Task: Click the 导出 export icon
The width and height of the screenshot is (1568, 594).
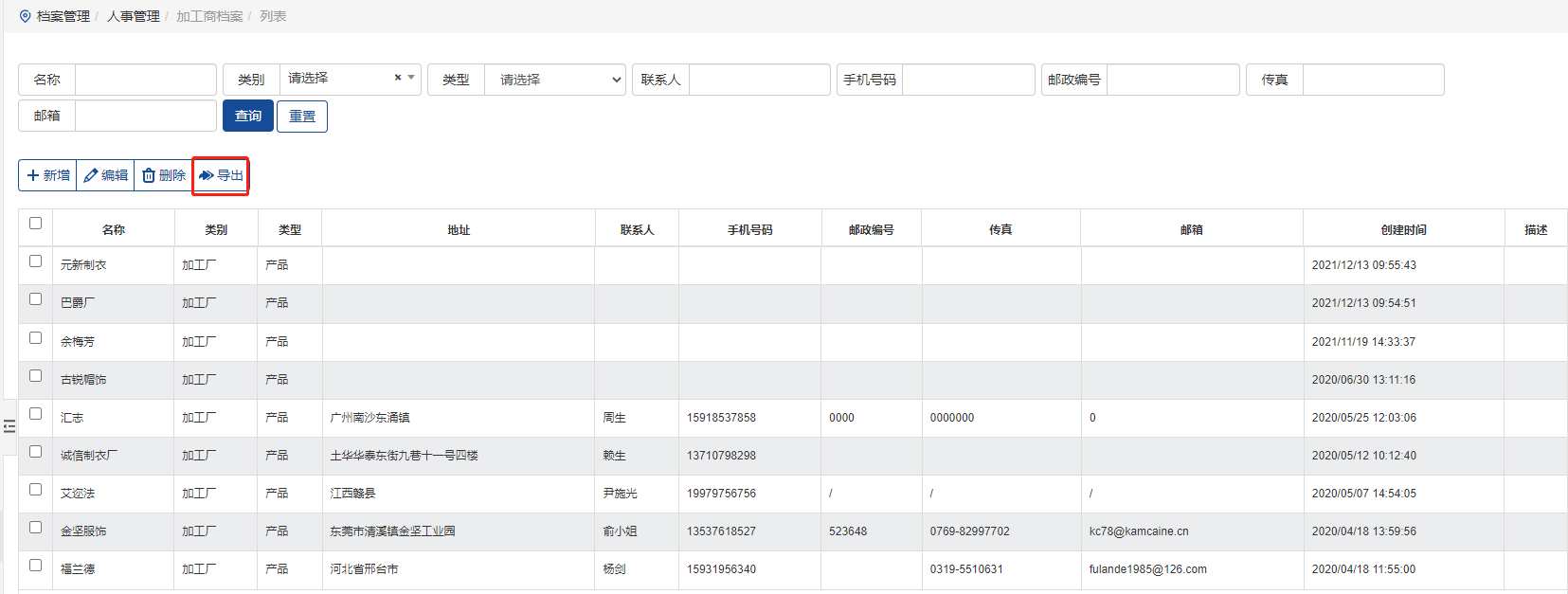Action: pyautogui.click(x=206, y=175)
